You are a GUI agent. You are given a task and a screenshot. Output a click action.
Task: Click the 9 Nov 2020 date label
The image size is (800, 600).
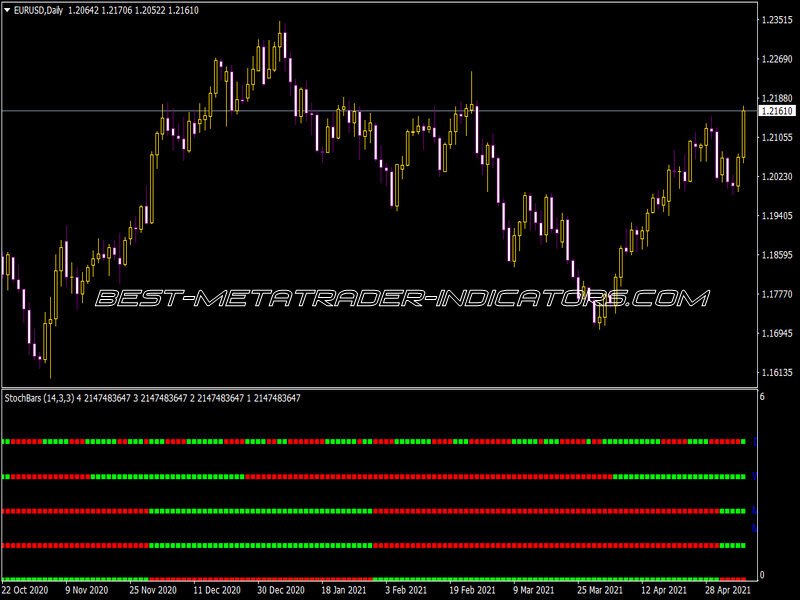pos(87,590)
